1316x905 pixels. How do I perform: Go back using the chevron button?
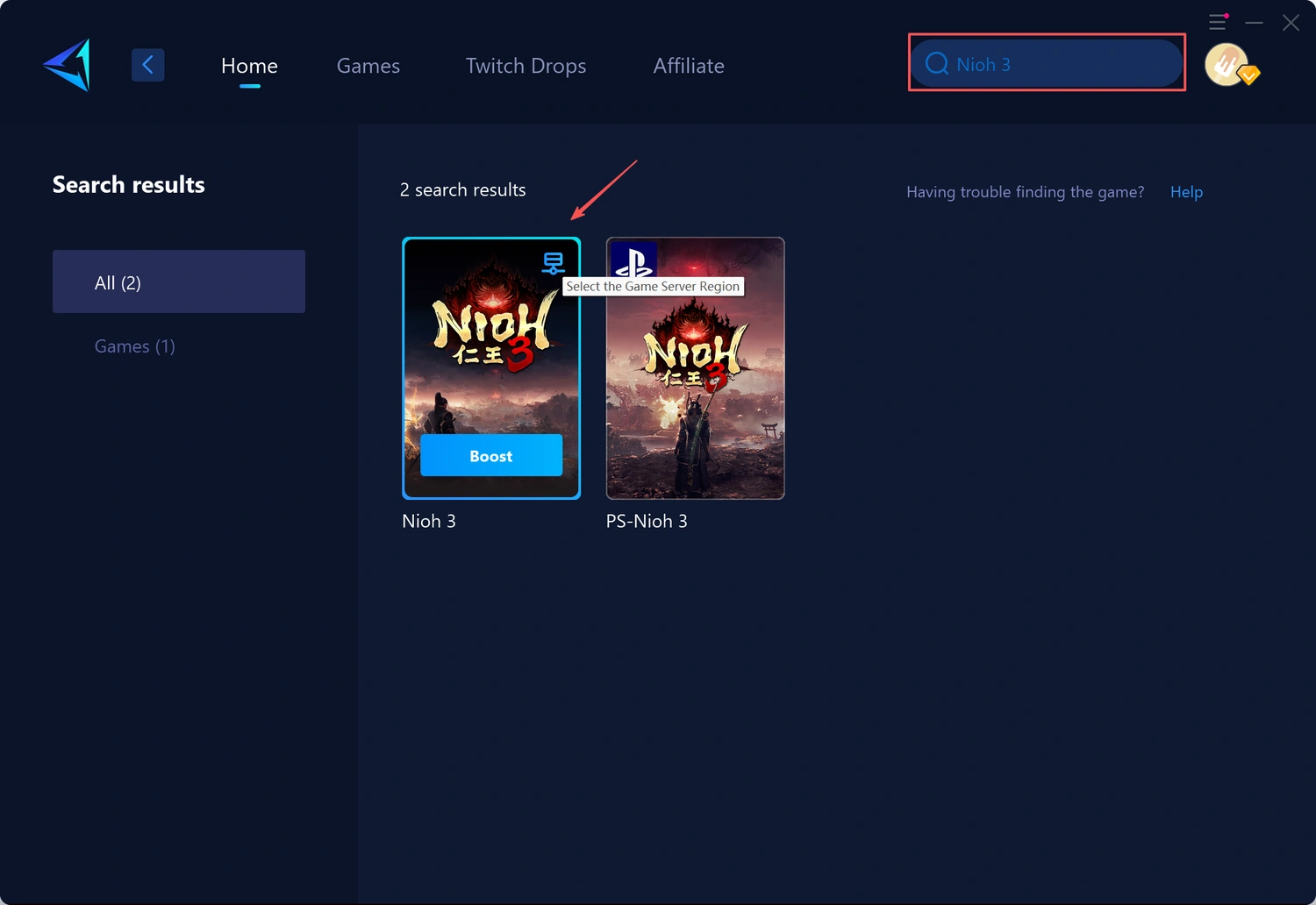pyautogui.click(x=147, y=65)
